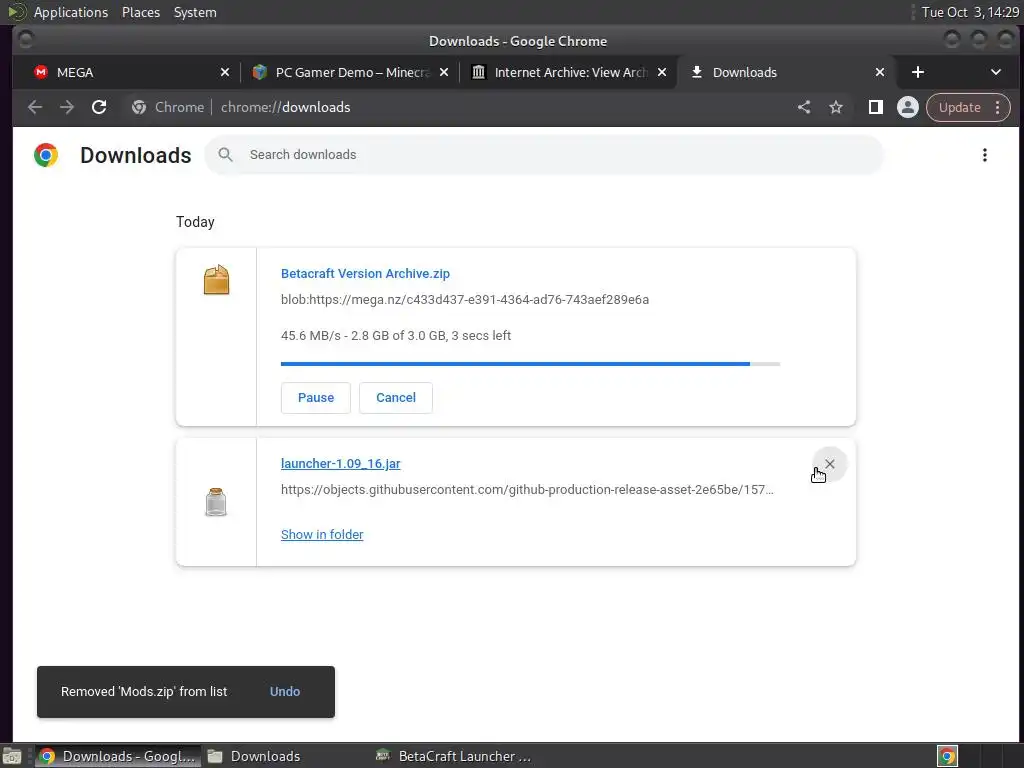Switch to the Internet Archive tab

click(x=568, y=72)
